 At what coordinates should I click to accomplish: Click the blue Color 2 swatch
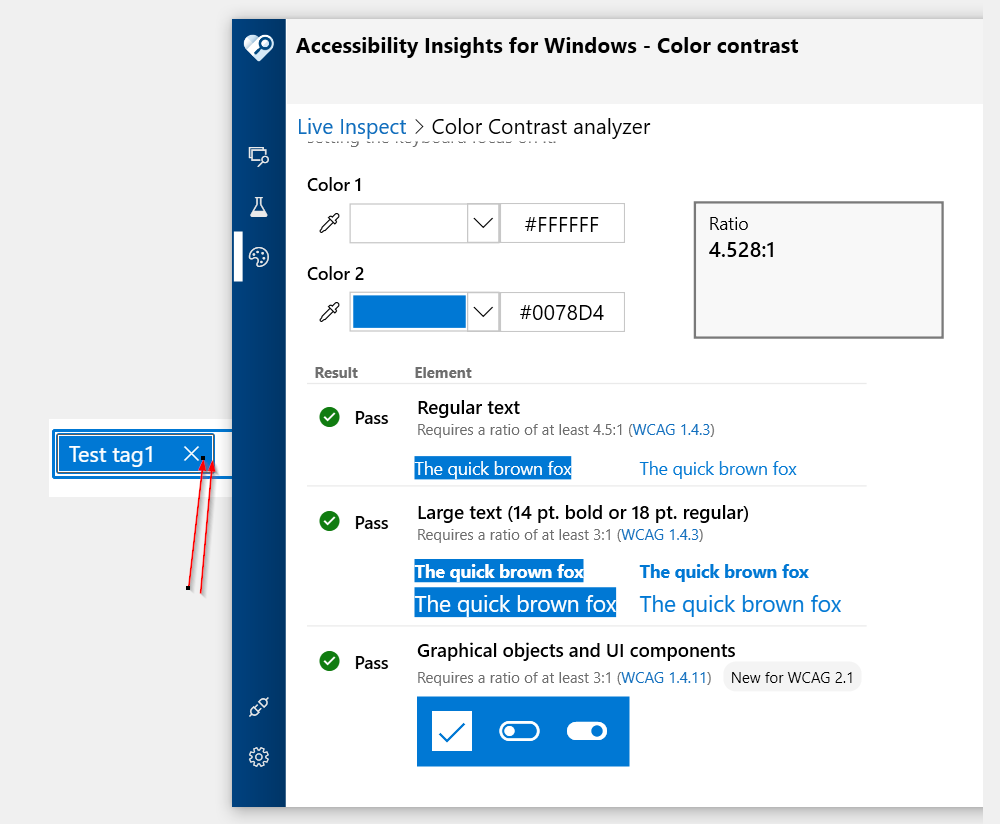409,312
